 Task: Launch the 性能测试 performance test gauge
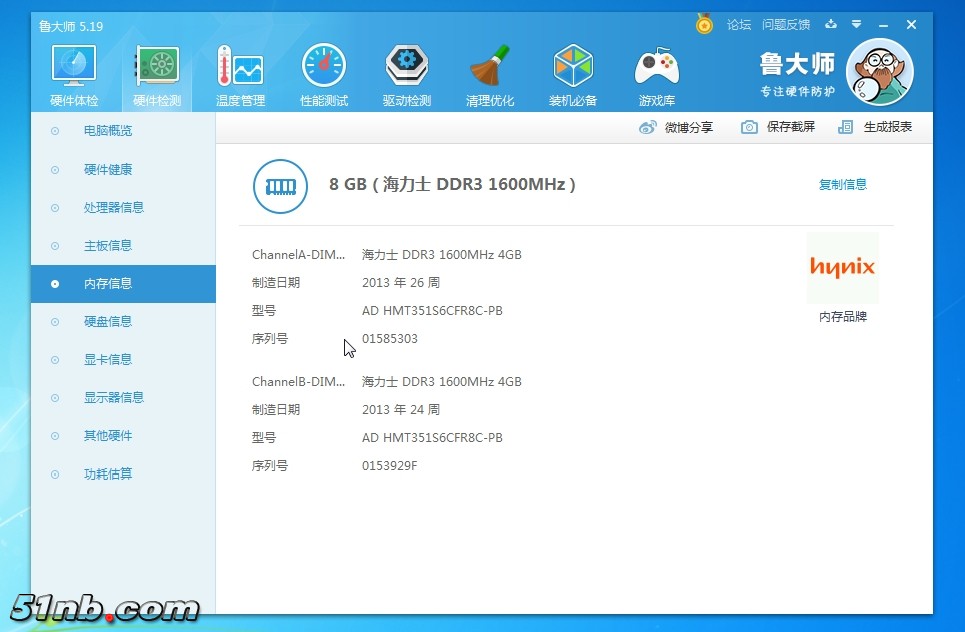point(324,75)
